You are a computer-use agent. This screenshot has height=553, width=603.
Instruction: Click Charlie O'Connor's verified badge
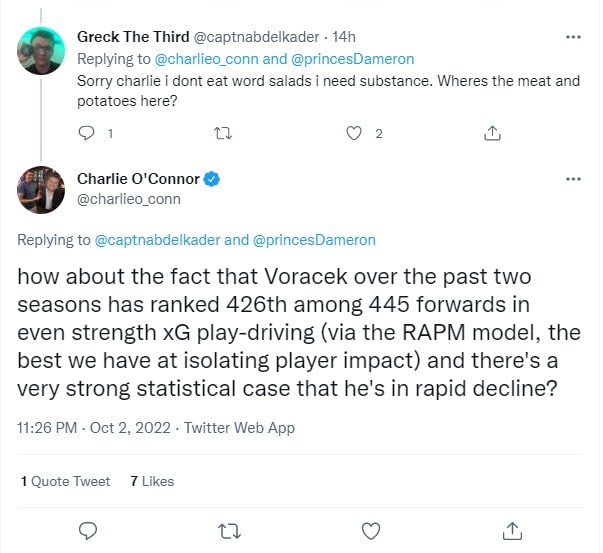coord(212,179)
